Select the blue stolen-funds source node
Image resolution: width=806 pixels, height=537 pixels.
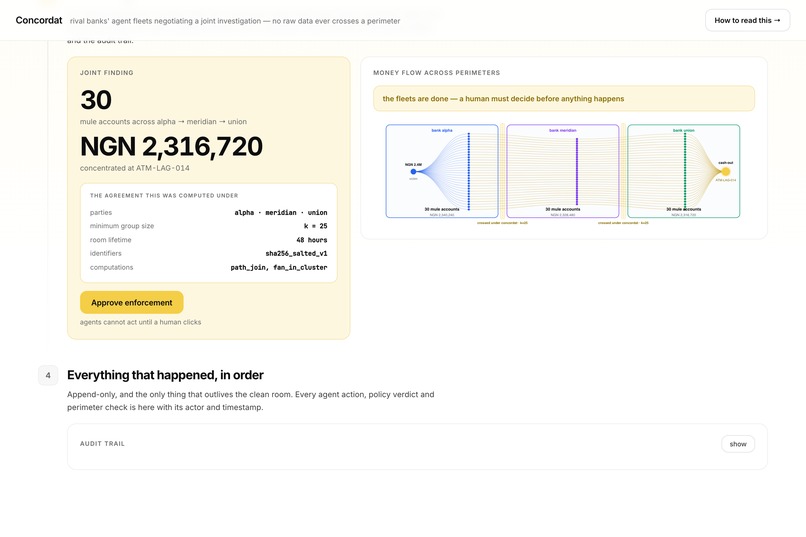pyautogui.click(x=413, y=171)
